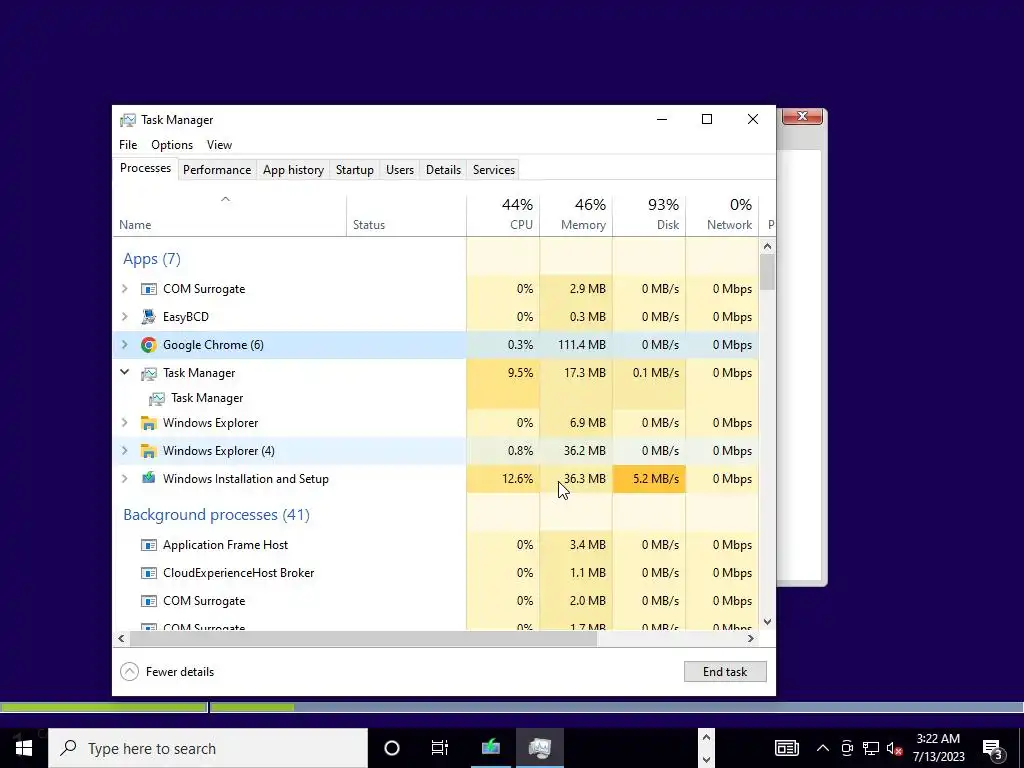Select the Apps (7) group header
The image size is (1024, 768).
(152, 259)
